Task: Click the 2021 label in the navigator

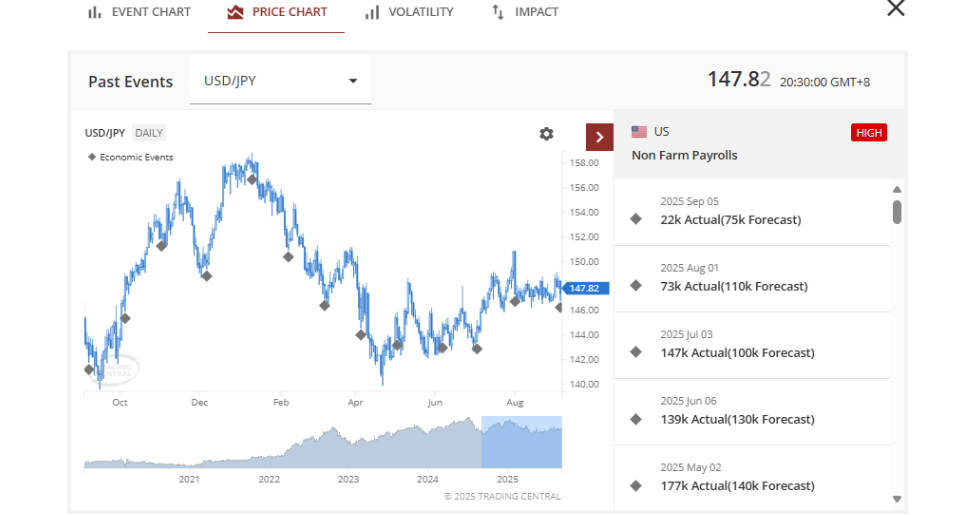Action: [189, 479]
